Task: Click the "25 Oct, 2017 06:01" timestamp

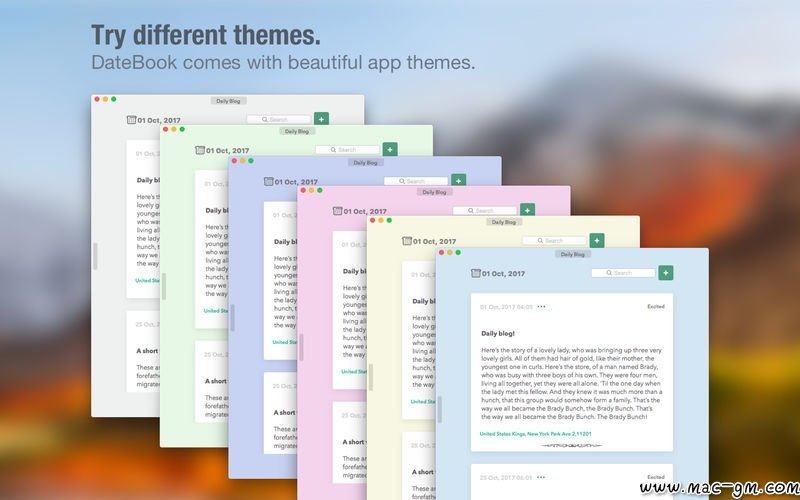Action: pos(506,478)
